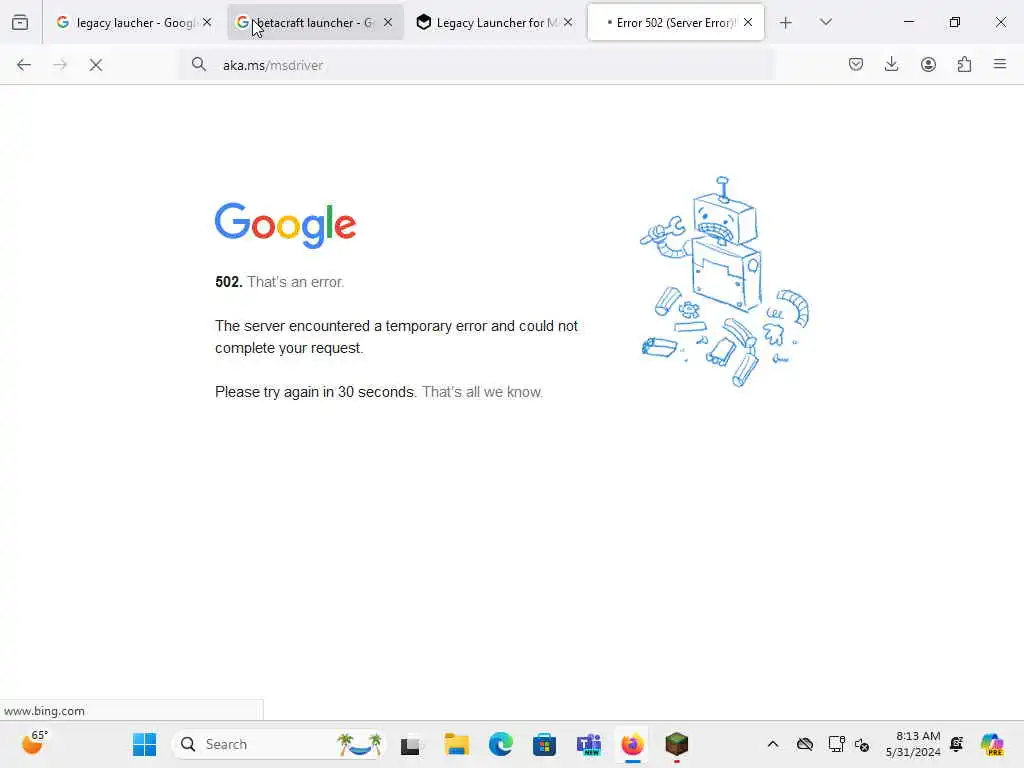Minimize the Firefox window
This screenshot has width=1024, height=768.
[908, 22]
